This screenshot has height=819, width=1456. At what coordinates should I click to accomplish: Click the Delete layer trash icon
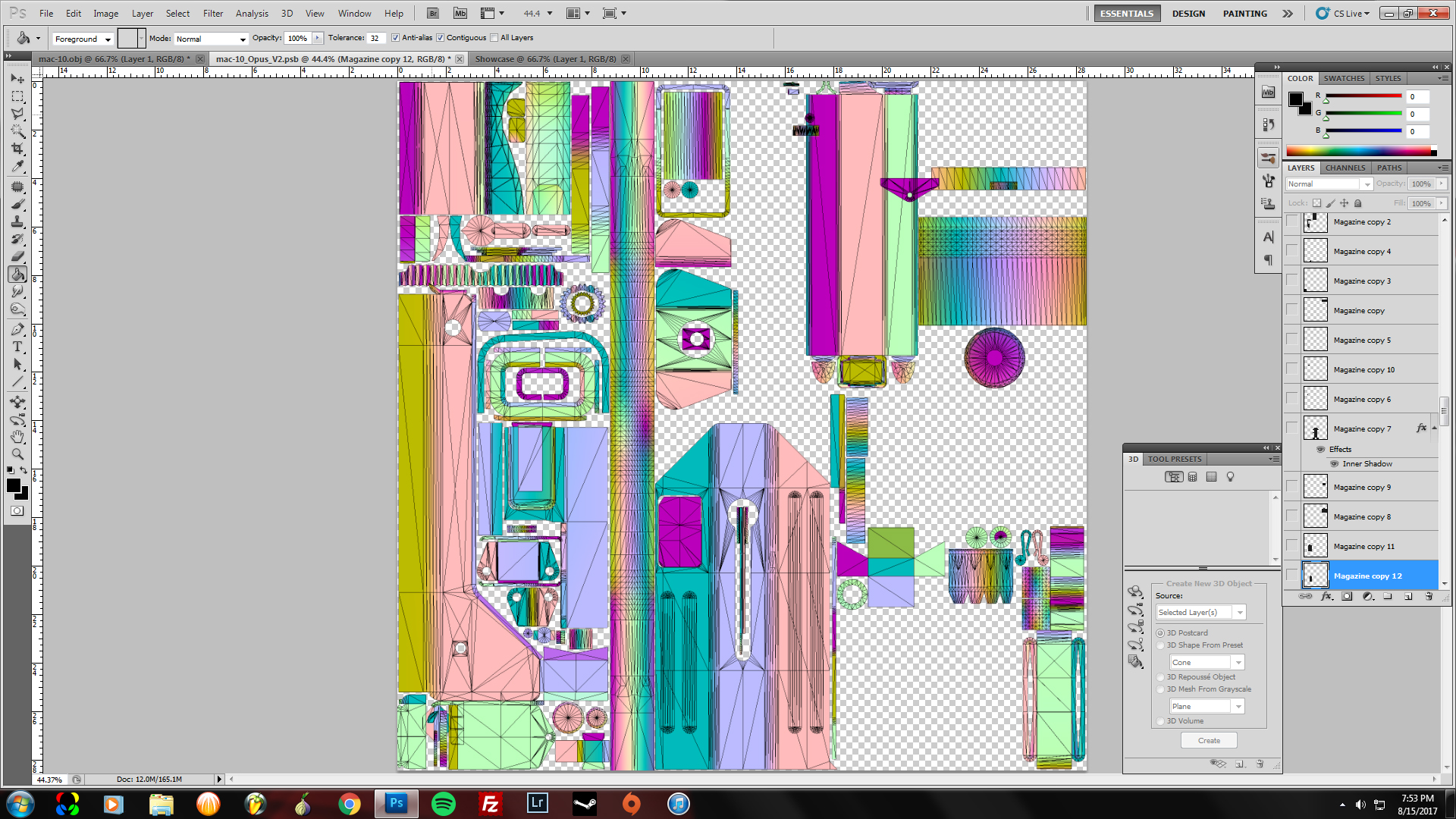pos(1429,597)
